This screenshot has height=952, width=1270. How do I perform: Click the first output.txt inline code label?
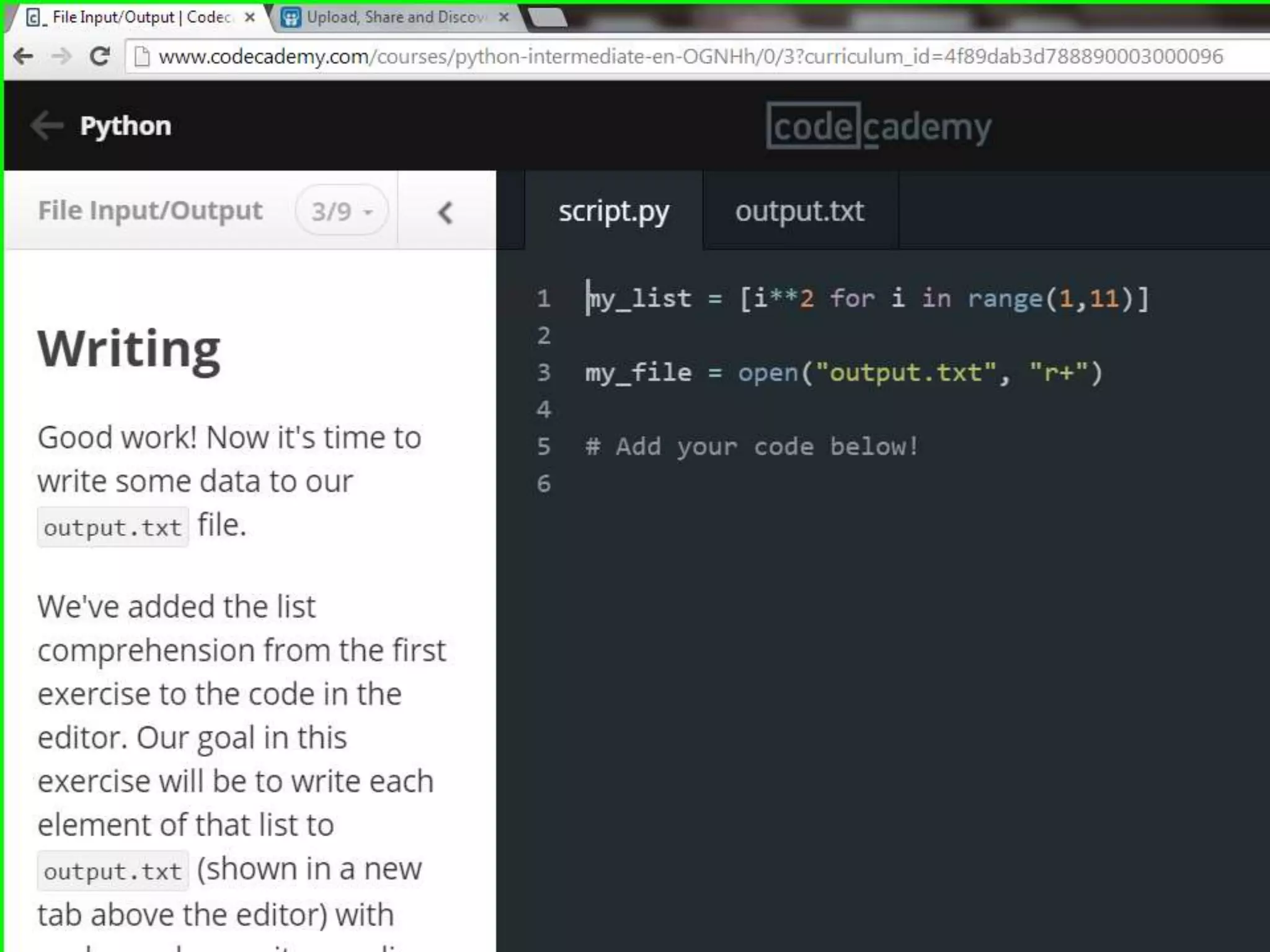113,527
